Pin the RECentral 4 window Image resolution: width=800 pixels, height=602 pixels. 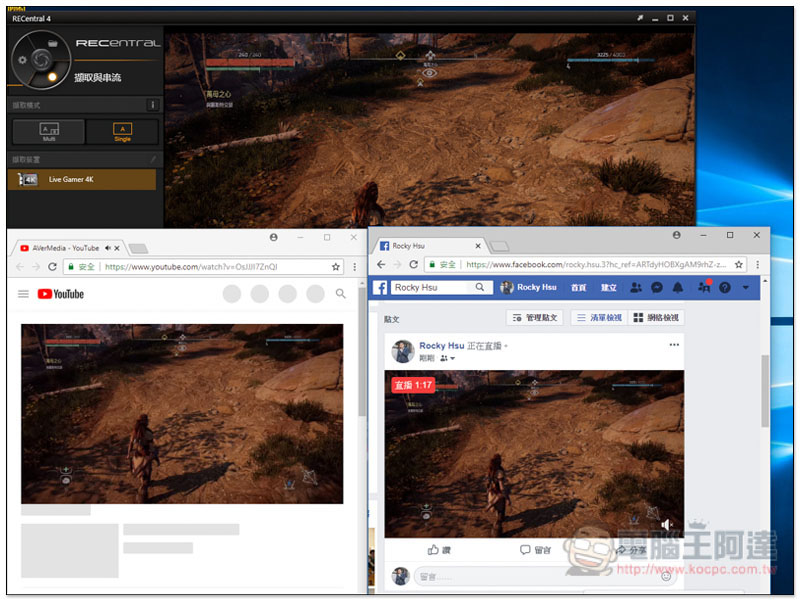point(640,18)
